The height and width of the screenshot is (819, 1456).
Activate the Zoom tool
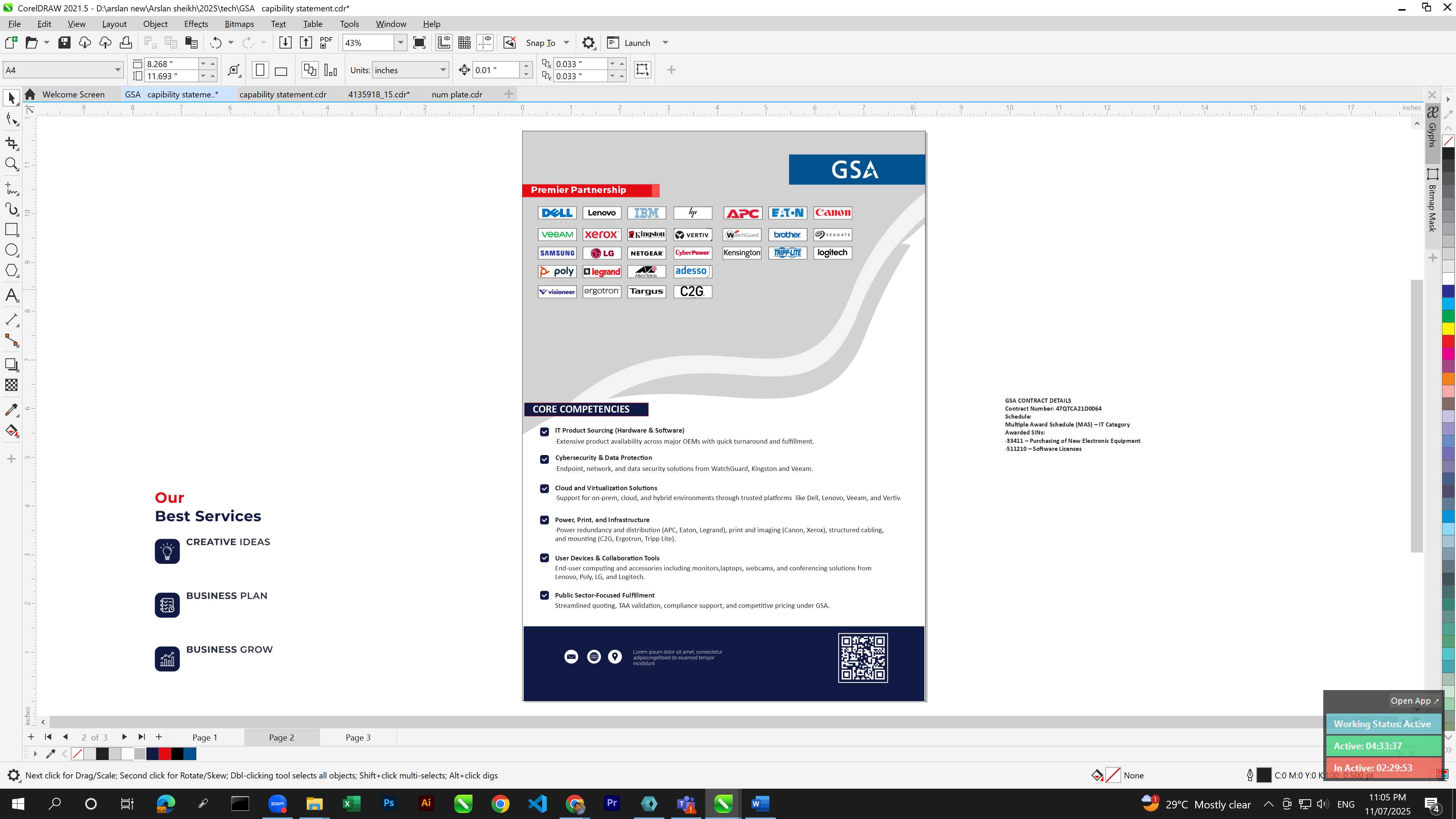pyautogui.click(x=11, y=165)
